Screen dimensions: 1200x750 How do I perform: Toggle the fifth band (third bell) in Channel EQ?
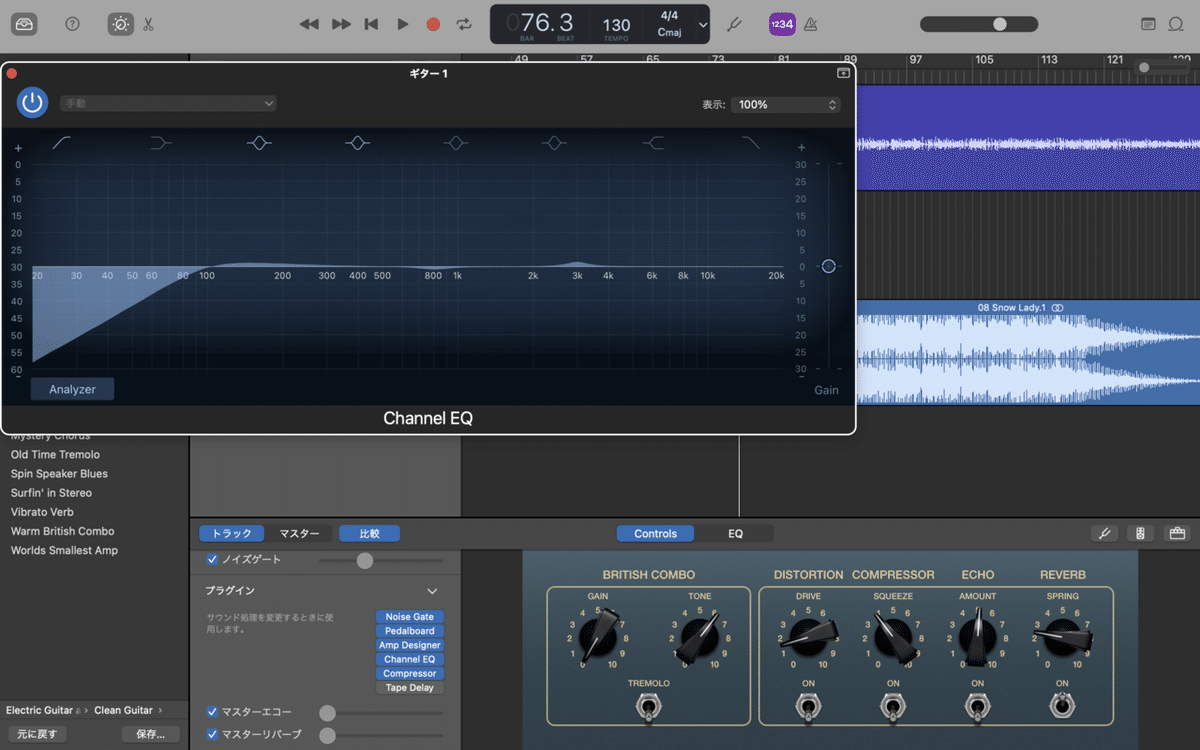tap(456, 143)
